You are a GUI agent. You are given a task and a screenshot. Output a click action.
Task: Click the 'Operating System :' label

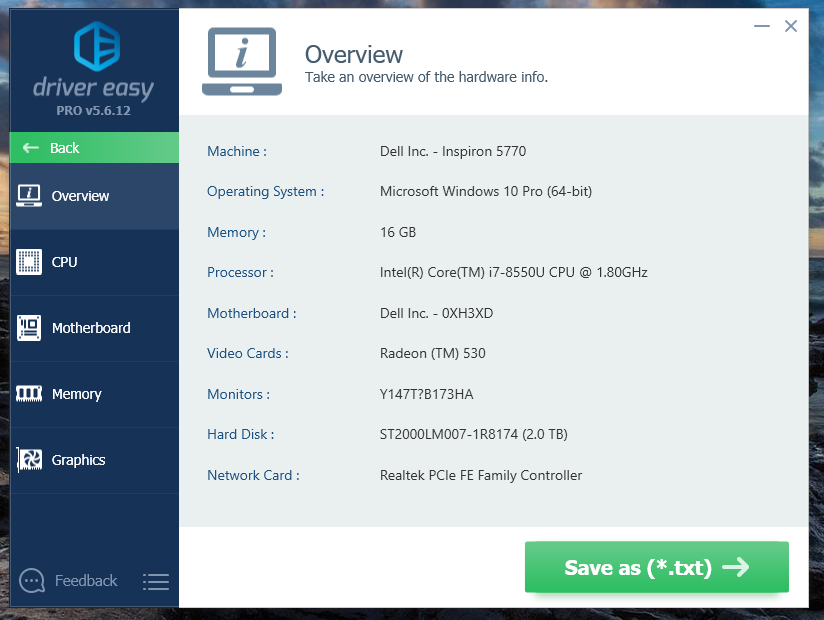point(265,191)
